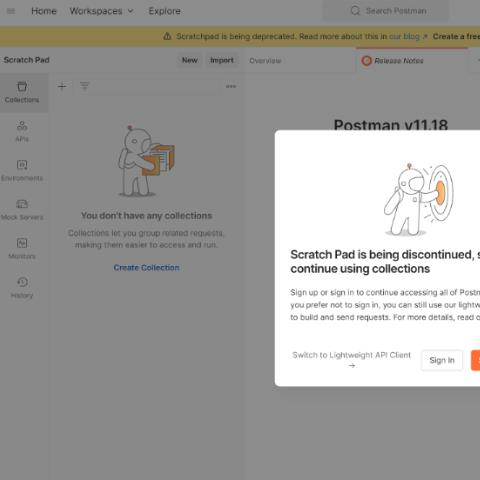Click the plus icon to add collection
The height and width of the screenshot is (480, 480).
click(x=62, y=86)
